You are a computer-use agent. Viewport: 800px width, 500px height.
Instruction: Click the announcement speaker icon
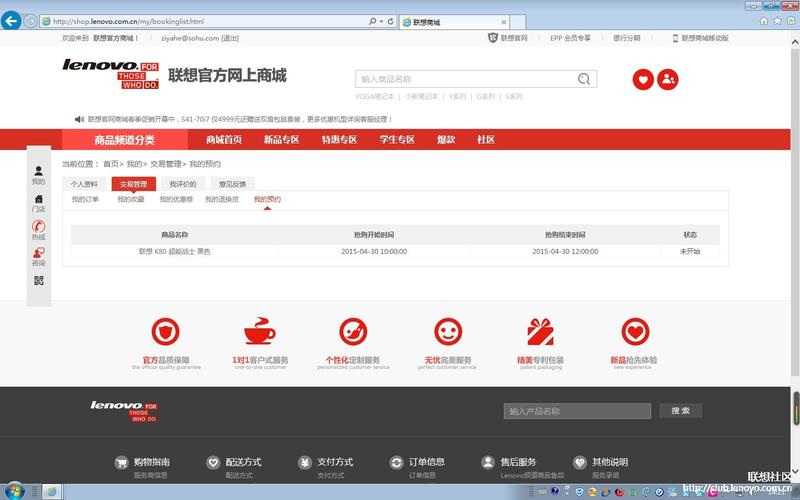(x=79, y=119)
